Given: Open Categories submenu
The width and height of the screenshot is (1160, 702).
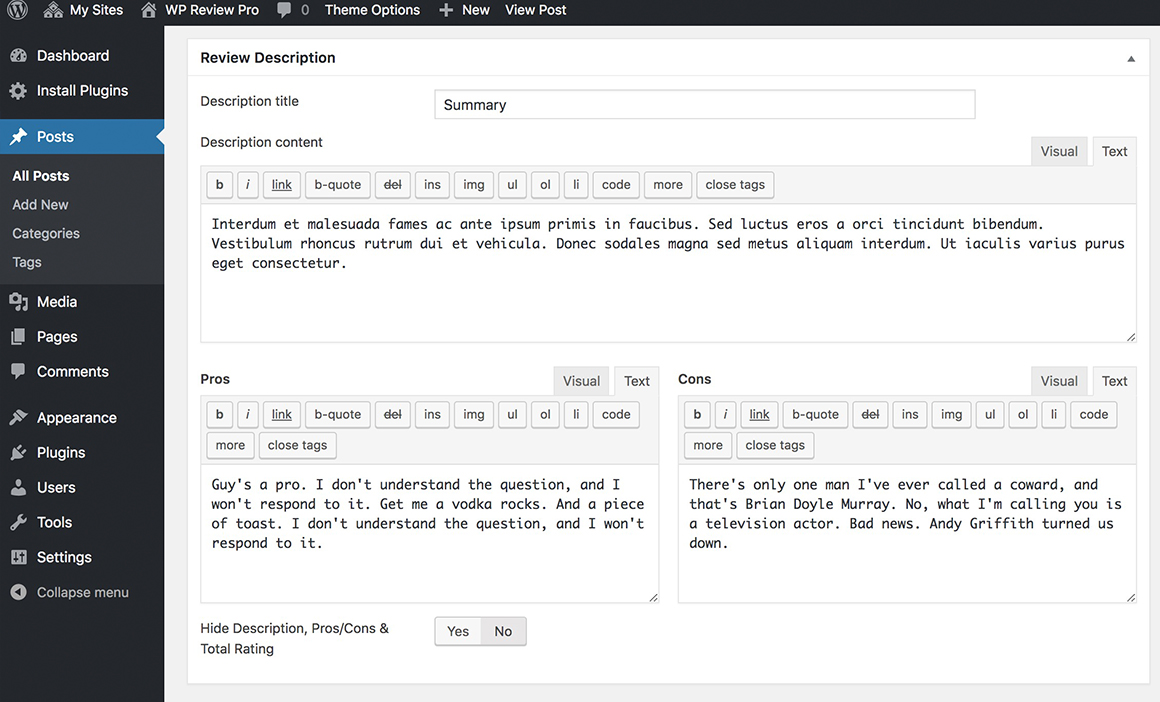Looking at the screenshot, I should point(46,234).
